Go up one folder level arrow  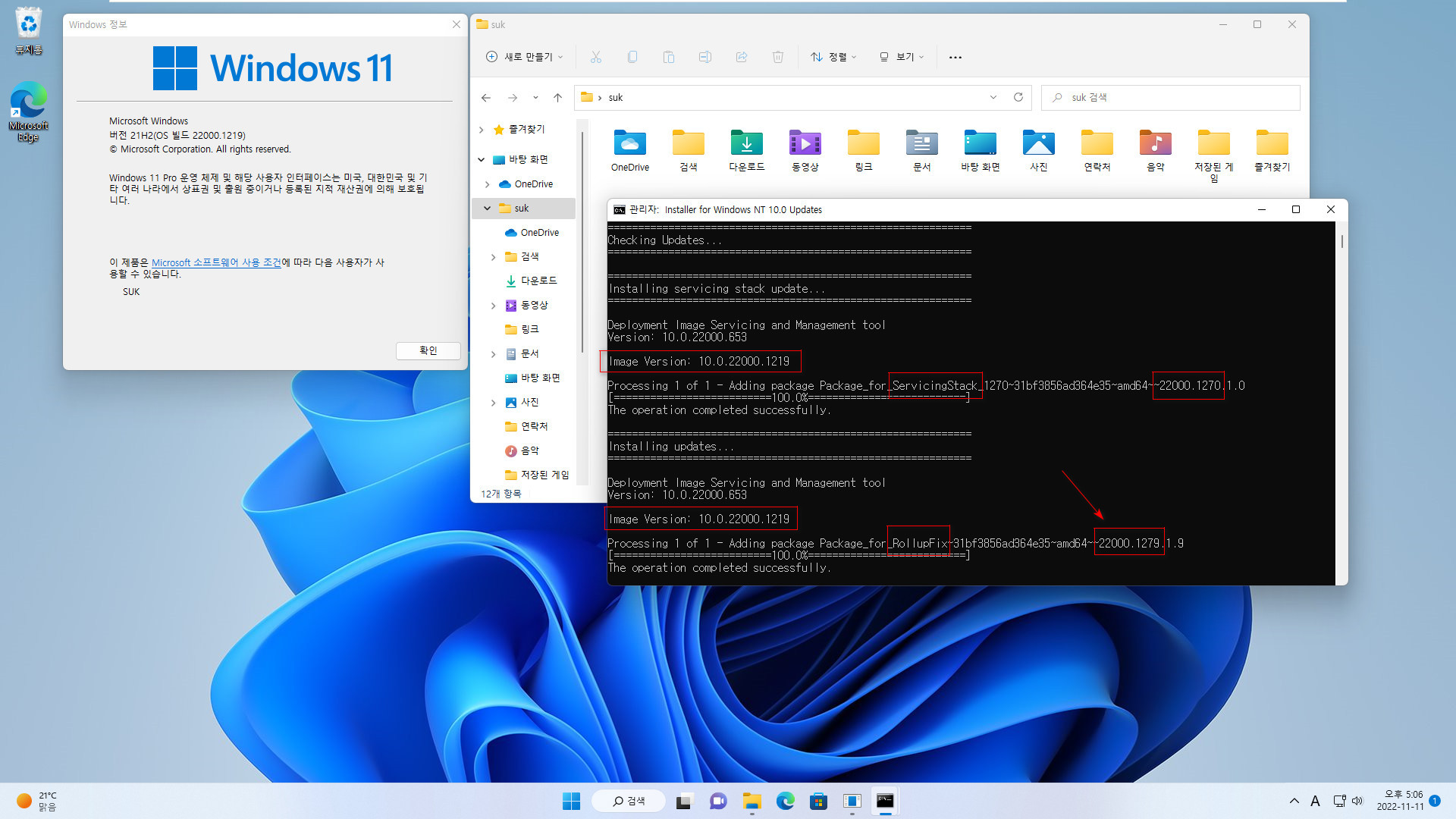(557, 98)
